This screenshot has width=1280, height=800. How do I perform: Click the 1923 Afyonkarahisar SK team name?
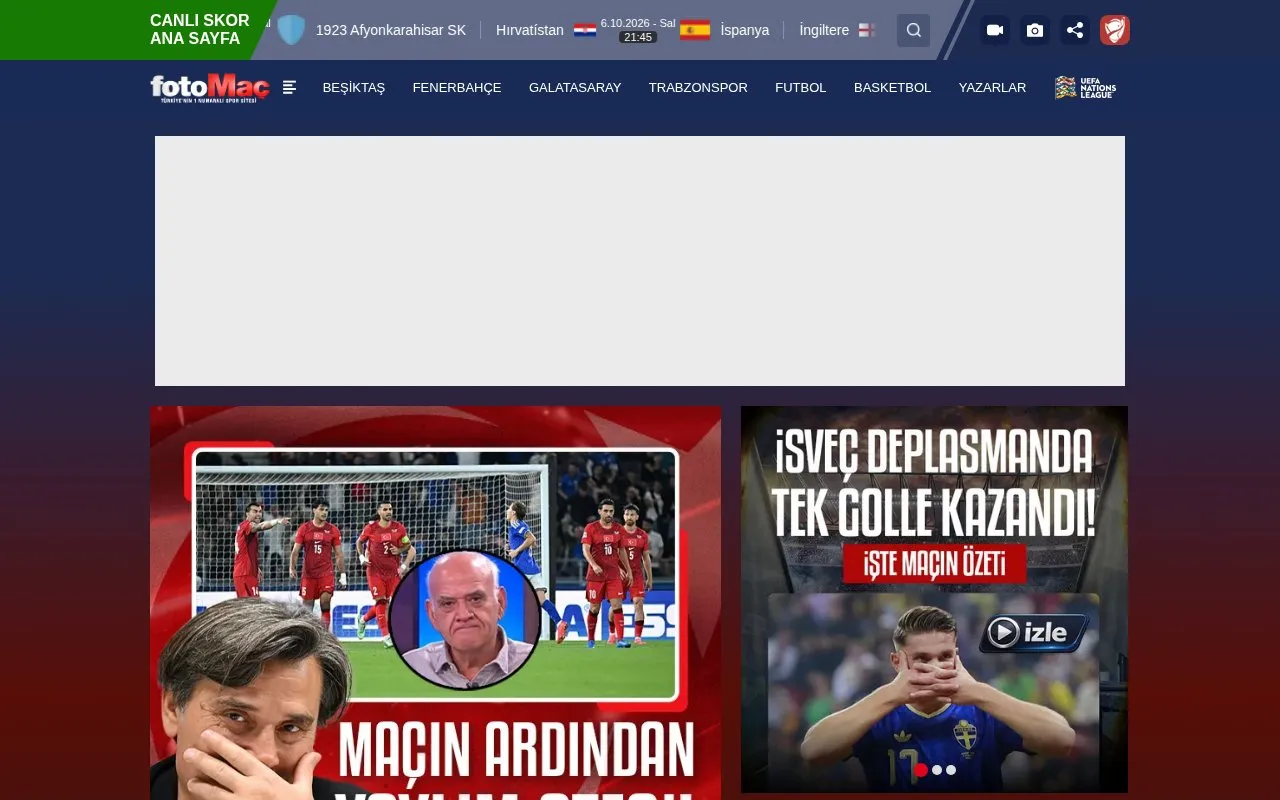pyautogui.click(x=391, y=30)
